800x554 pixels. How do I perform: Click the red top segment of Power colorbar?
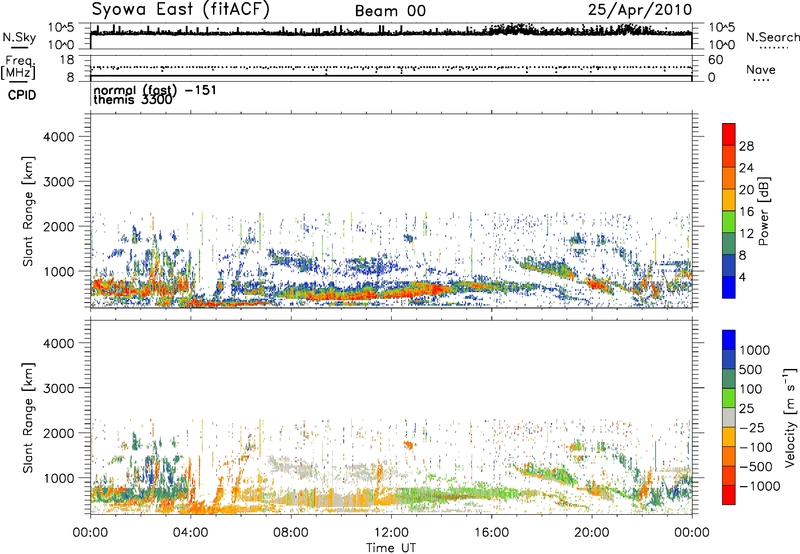click(729, 134)
